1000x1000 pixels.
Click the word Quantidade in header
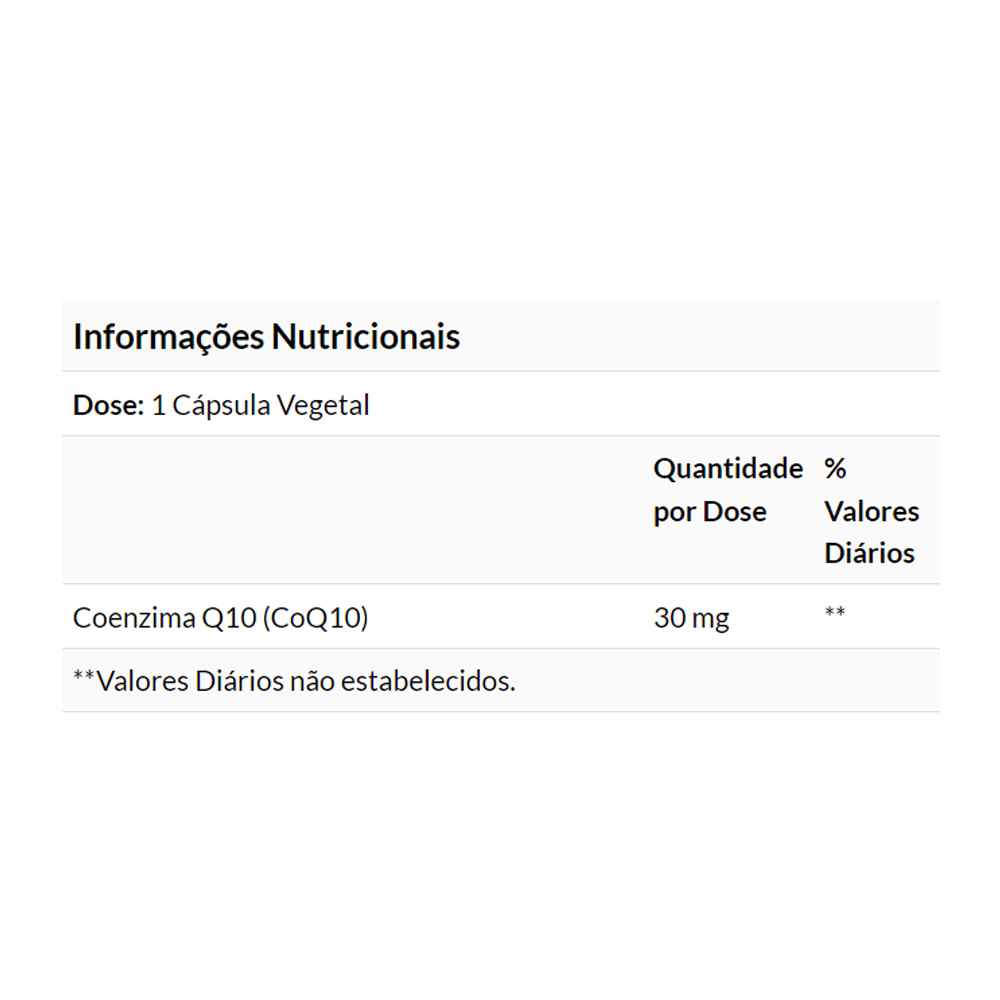[x=728, y=468]
